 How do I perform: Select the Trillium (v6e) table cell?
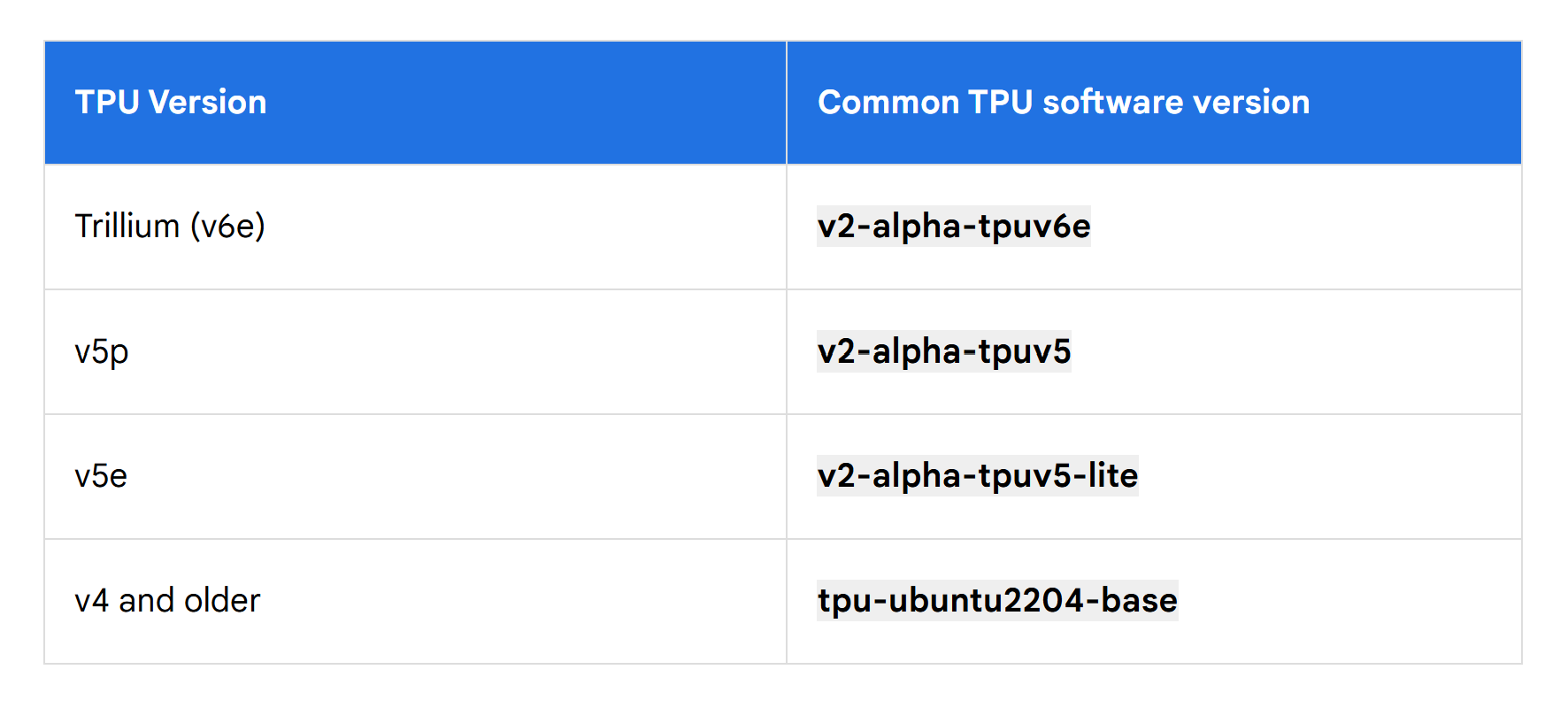pyautogui.click(x=415, y=227)
